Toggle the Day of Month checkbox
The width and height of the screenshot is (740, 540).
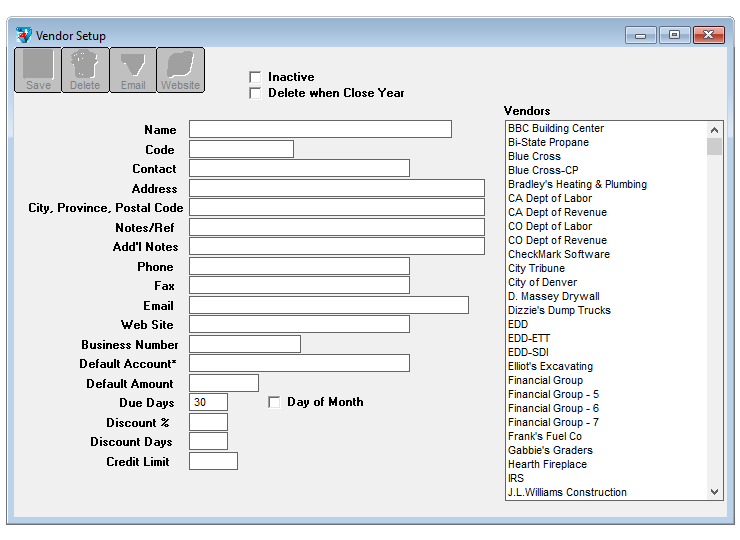[x=275, y=402]
